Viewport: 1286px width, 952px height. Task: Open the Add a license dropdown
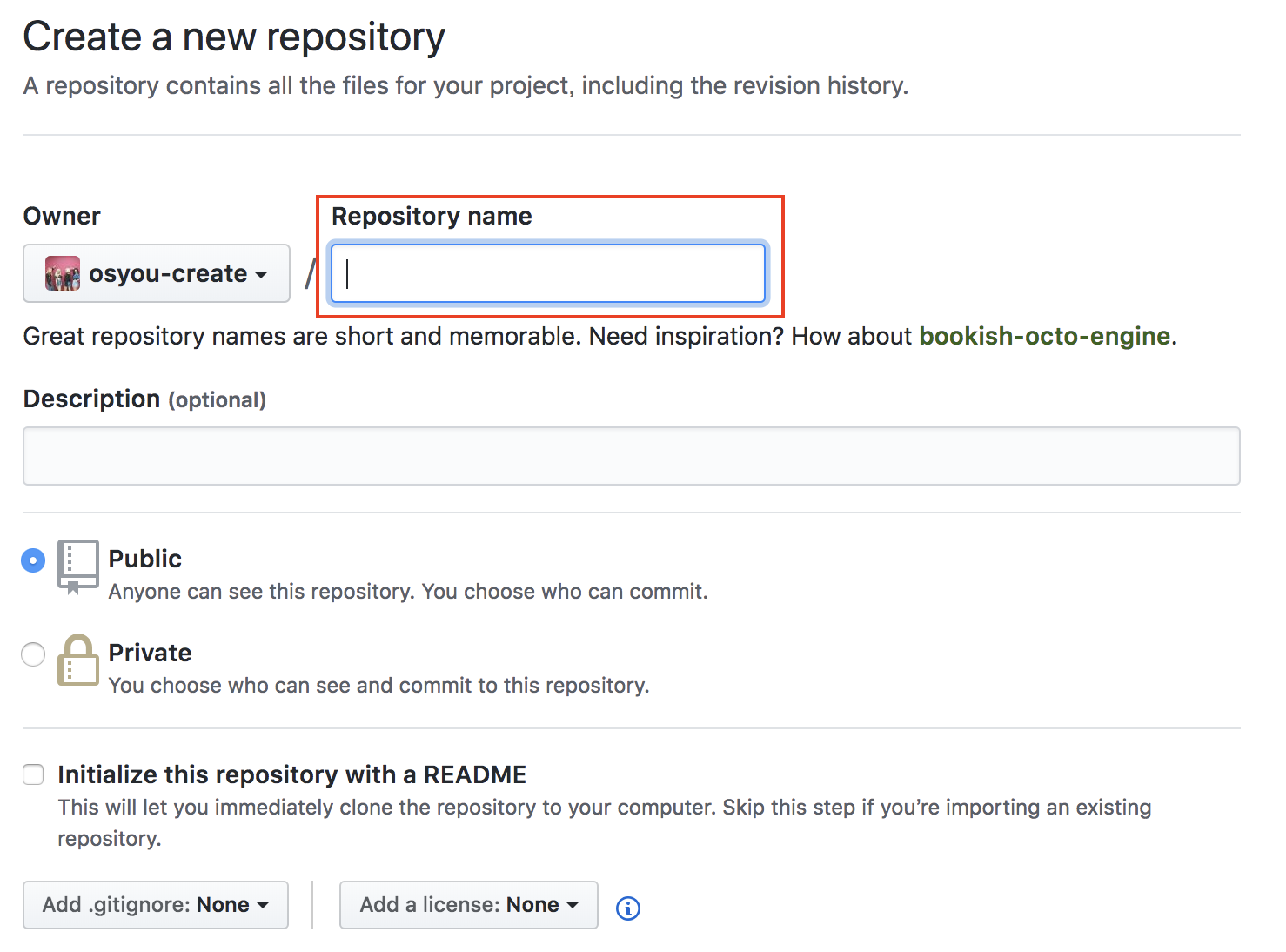469,905
